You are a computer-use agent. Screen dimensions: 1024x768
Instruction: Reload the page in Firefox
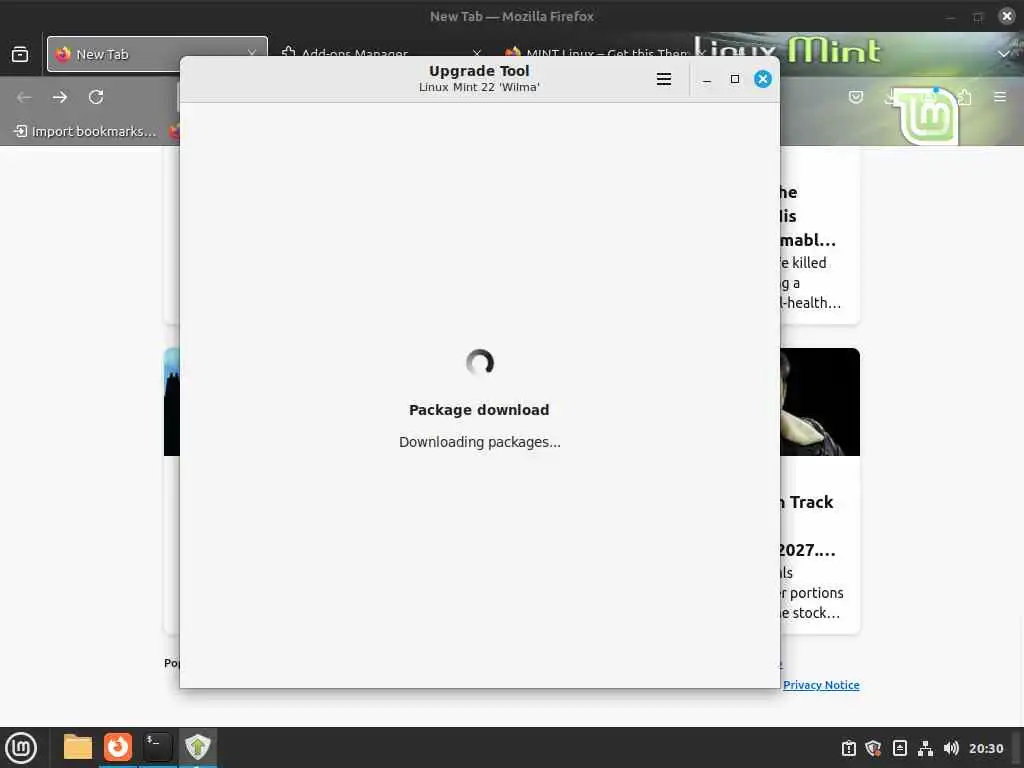click(96, 97)
